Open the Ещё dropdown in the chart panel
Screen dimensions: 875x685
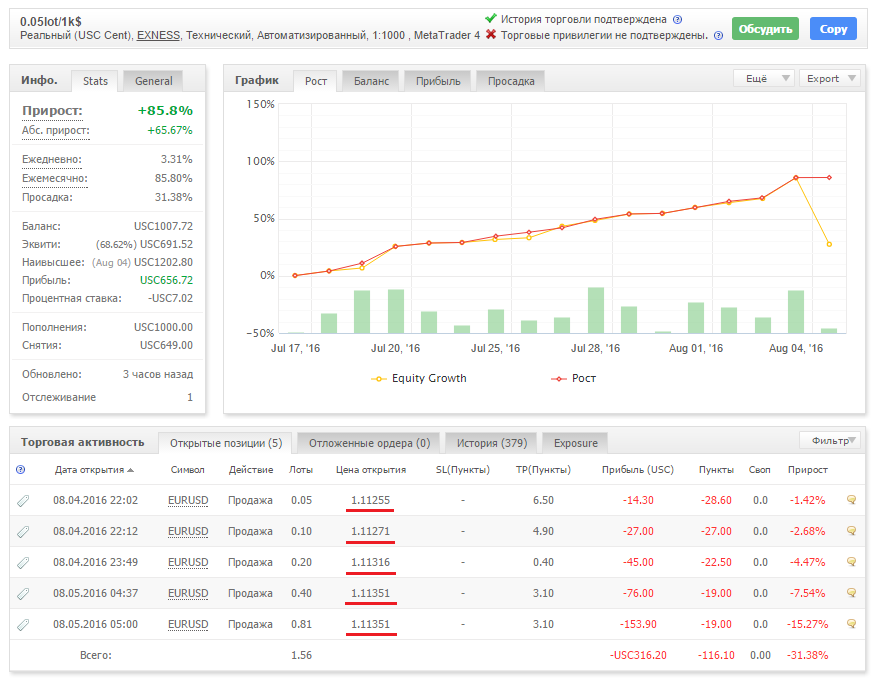(x=763, y=79)
